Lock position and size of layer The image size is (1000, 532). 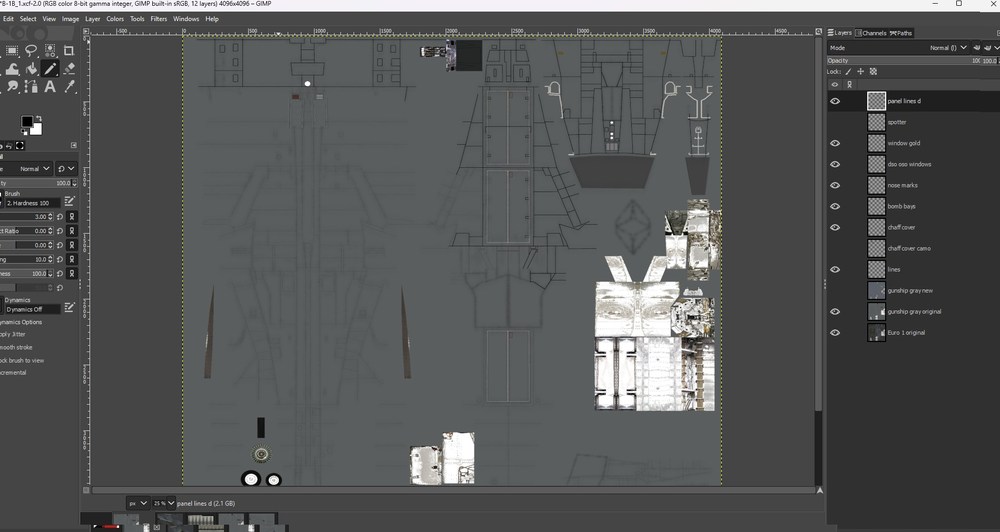coord(860,71)
